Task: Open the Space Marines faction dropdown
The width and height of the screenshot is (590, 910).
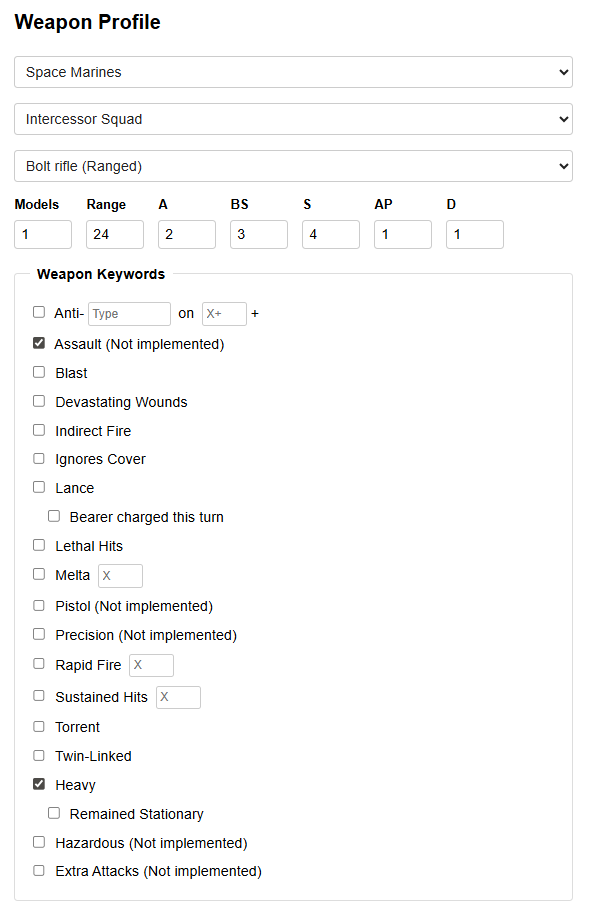Action: coord(293,72)
